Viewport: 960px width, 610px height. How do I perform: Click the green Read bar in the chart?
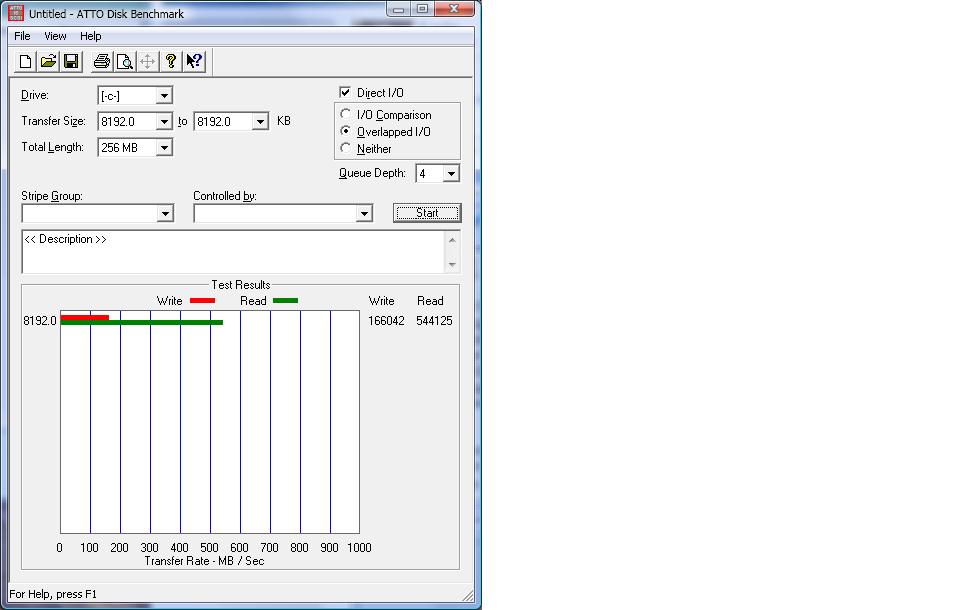142,322
